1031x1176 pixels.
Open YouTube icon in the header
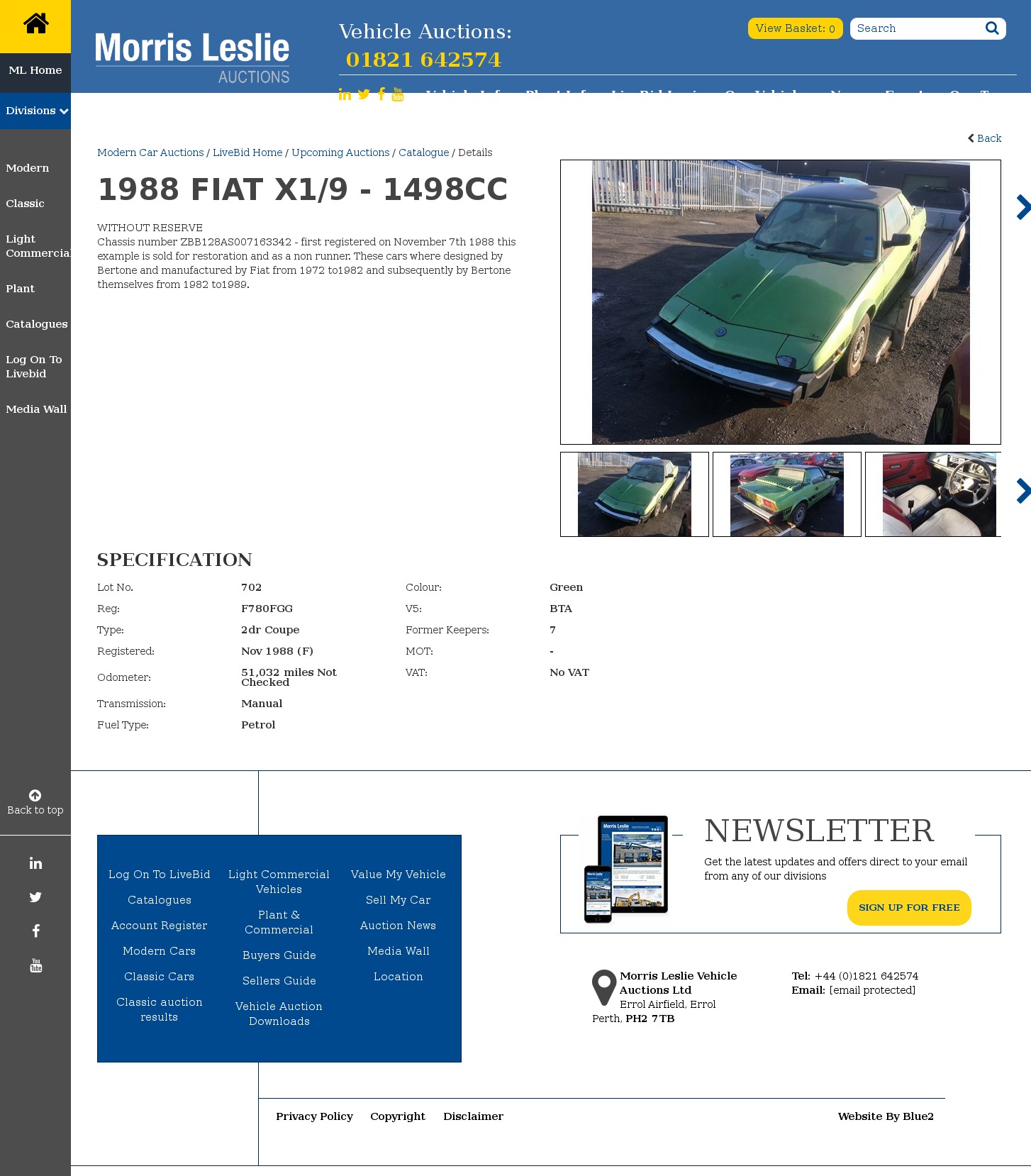coord(398,94)
